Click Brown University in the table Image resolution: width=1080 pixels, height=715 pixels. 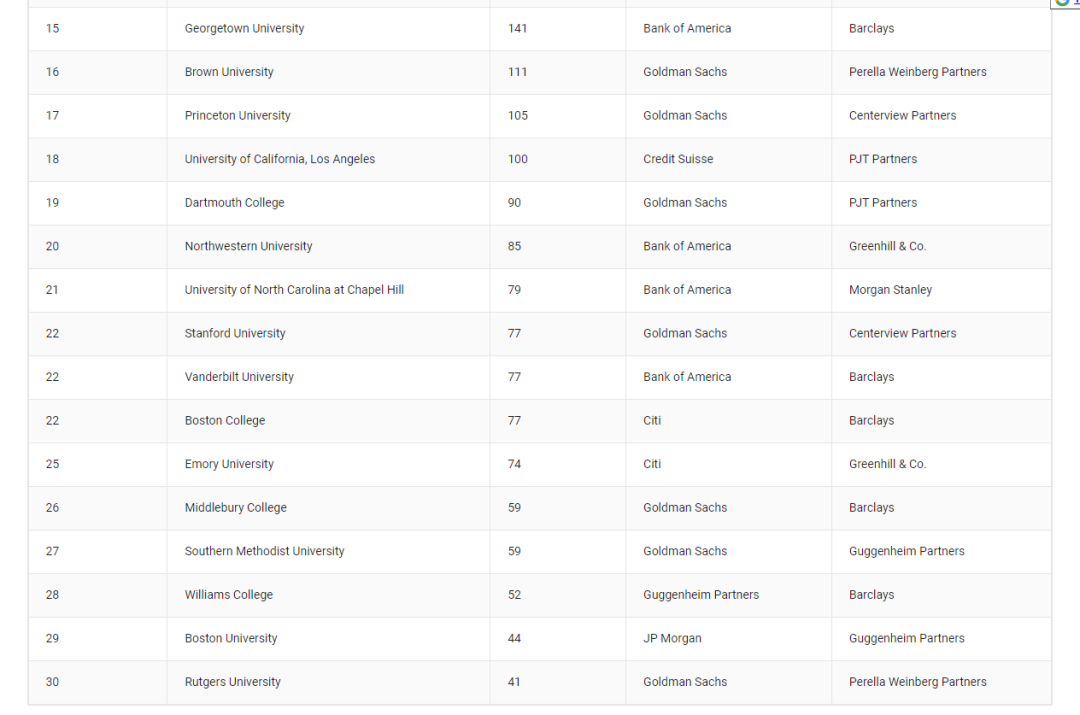pyautogui.click(x=229, y=72)
